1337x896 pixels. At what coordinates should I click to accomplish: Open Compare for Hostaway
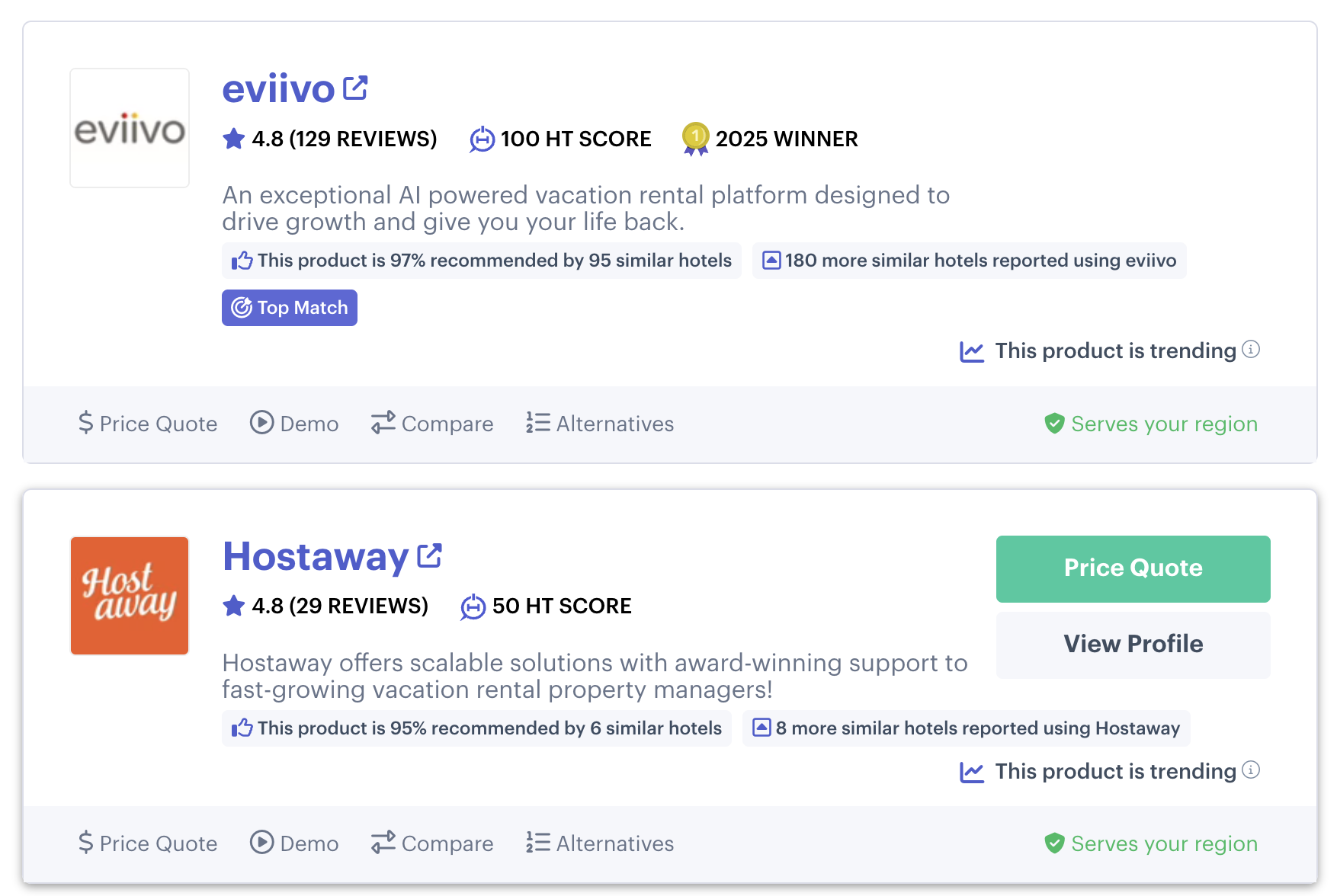tap(447, 844)
